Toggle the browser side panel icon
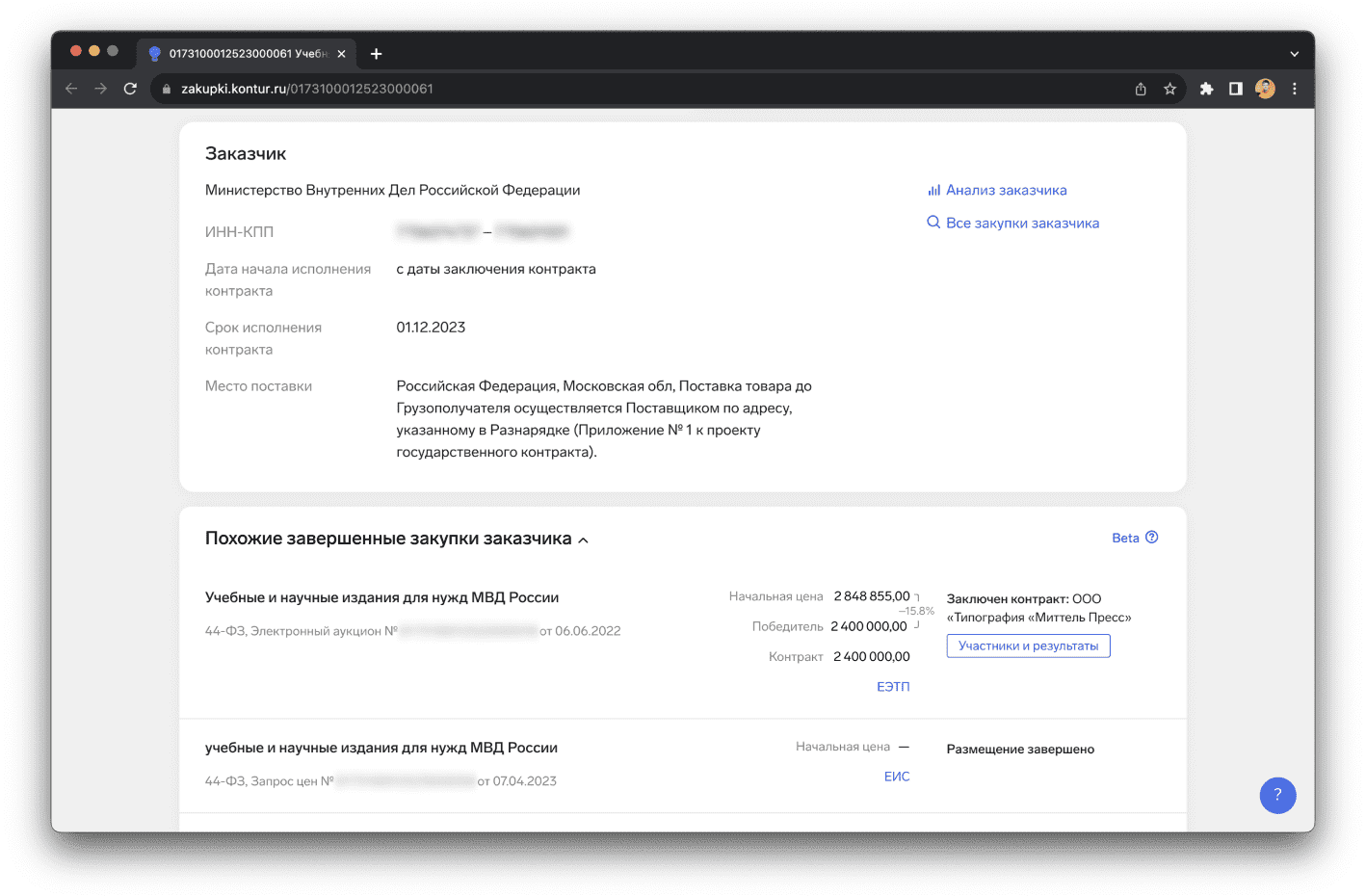1366x896 pixels. pyautogui.click(x=1235, y=89)
